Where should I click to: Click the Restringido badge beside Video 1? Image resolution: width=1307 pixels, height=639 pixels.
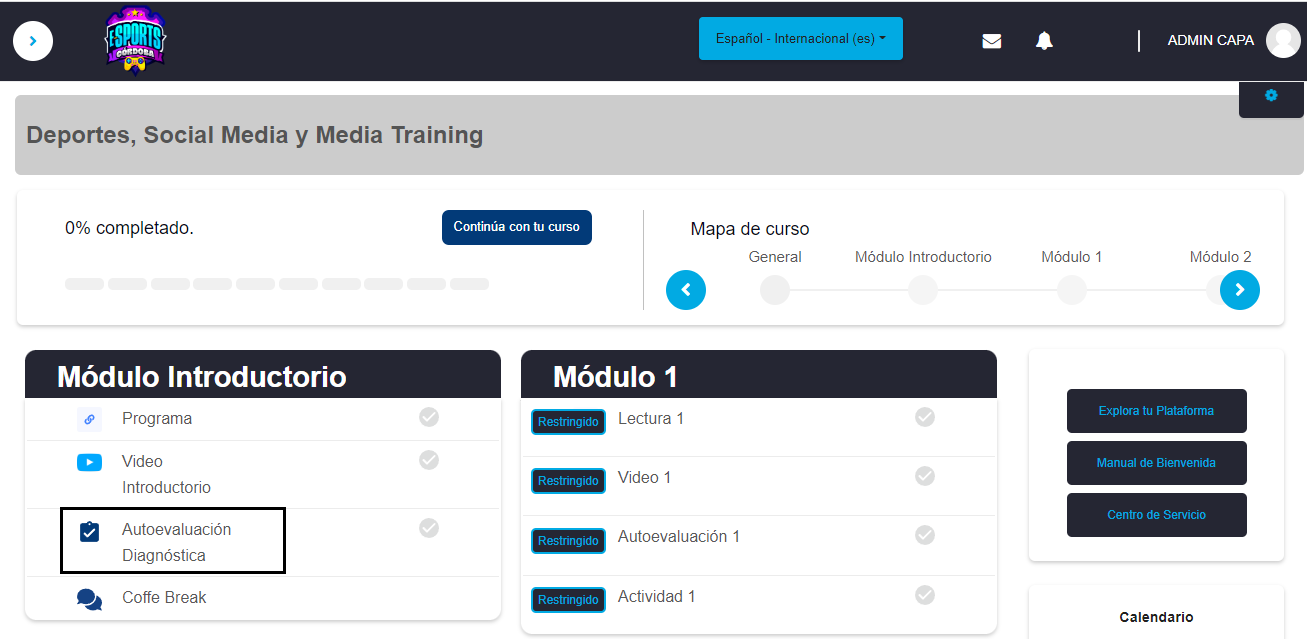(x=568, y=481)
